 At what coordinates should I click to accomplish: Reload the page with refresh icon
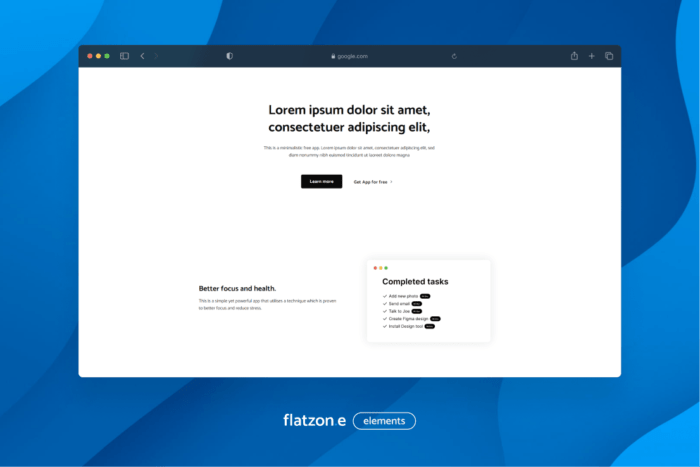[x=455, y=56]
